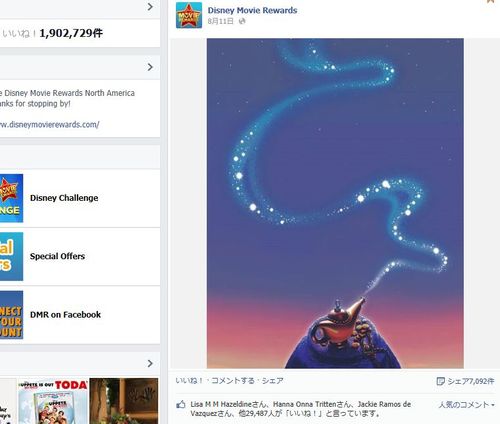
Task: Click the thumbs-up icon beside the liker names
Action: [x=181, y=405]
